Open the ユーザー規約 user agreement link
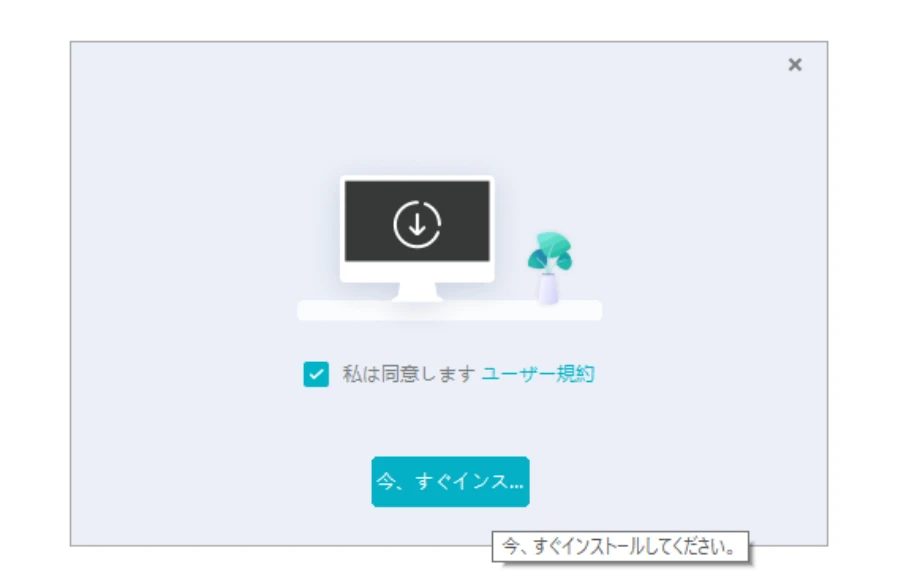The height and width of the screenshot is (586, 900). click(538, 375)
